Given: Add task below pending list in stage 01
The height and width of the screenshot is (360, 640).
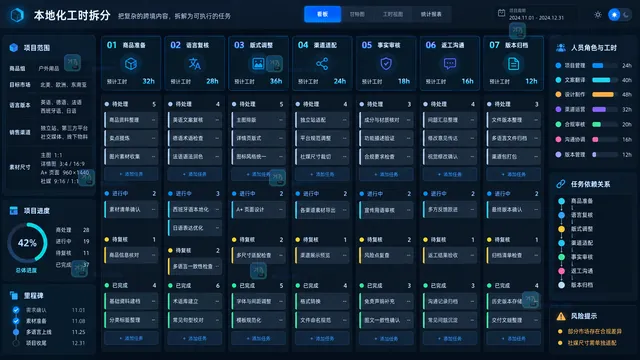Looking at the screenshot, I should coord(131,174).
